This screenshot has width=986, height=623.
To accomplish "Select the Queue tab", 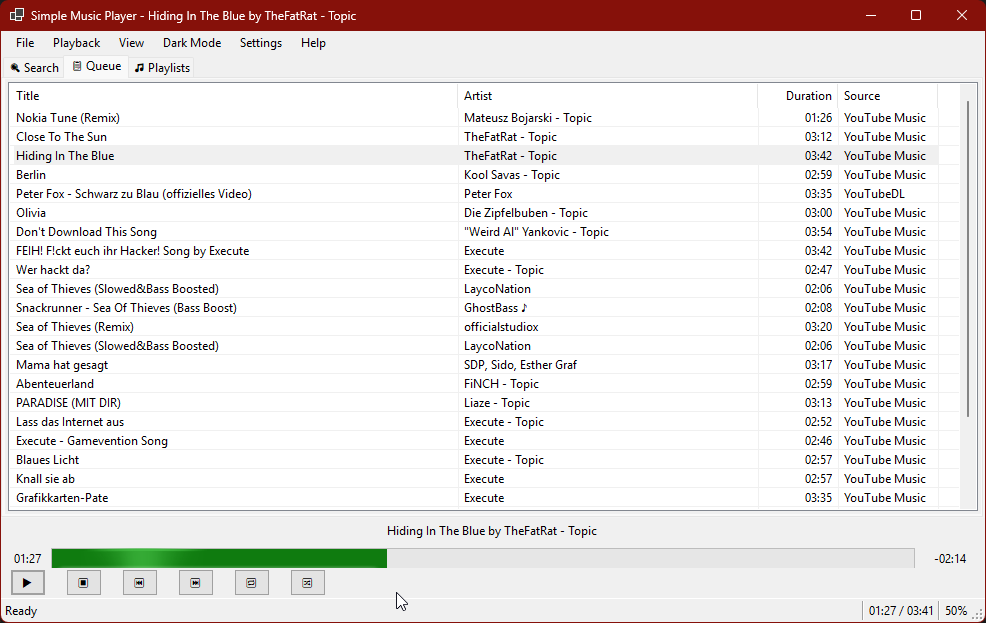I will (x=97, y=66).
